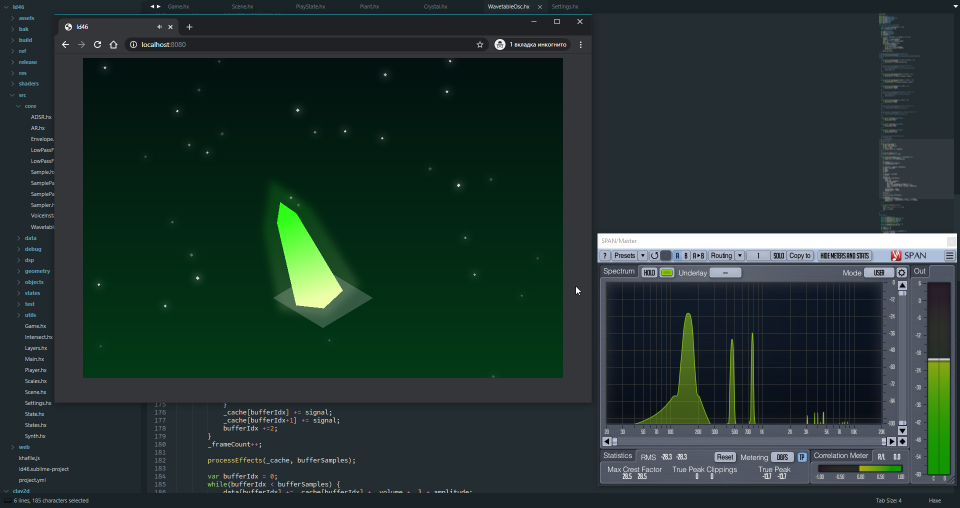Switch to the PlayState.hx editor tab
Screen dimensions: 960x508
pyautogui.click(x=310, y=7)
